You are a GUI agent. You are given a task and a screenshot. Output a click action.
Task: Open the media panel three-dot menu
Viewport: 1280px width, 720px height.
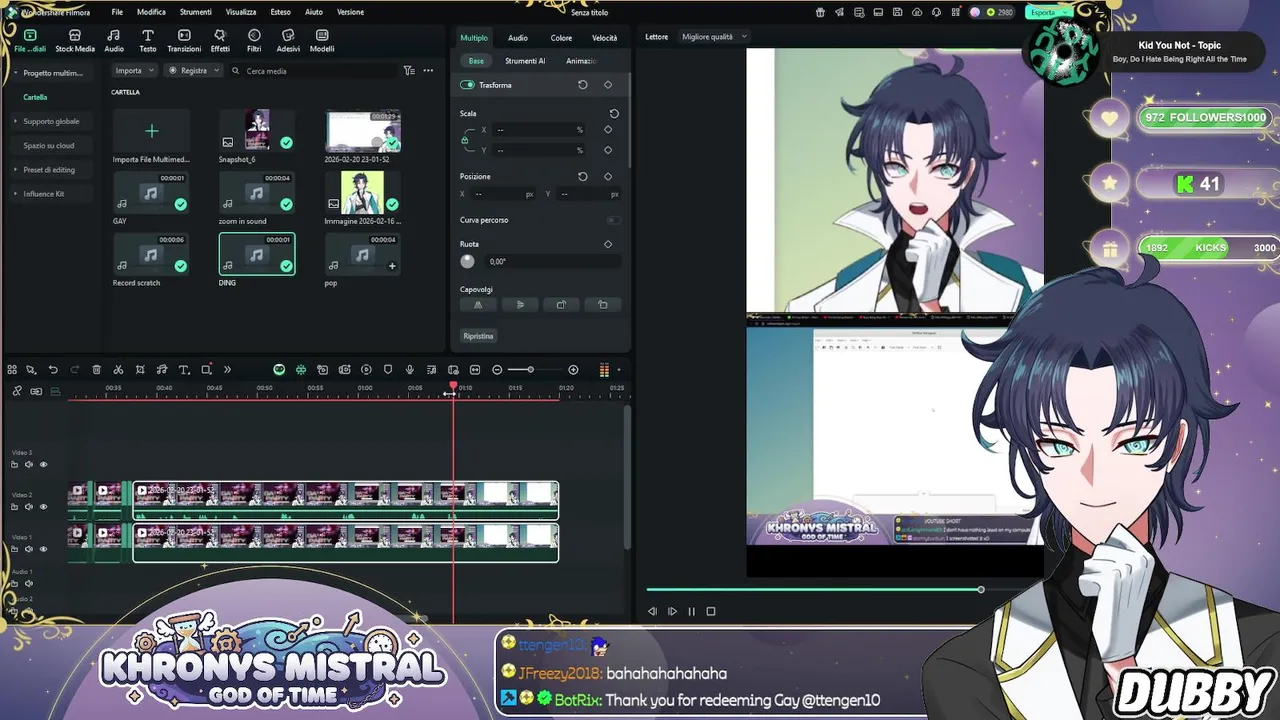(x=428, y=71)
